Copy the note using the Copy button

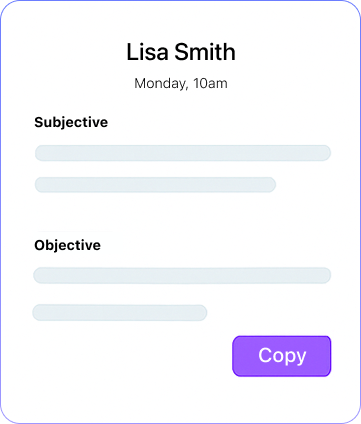coord(282,356)
